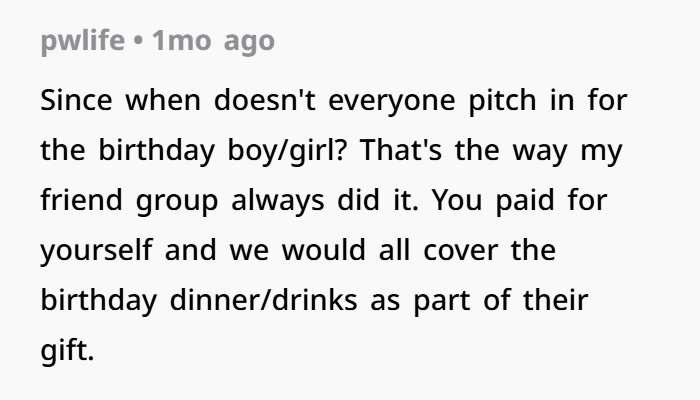700x400 pixels.
Task: Click the word group in the comment
Action: [x=177, y=202]
